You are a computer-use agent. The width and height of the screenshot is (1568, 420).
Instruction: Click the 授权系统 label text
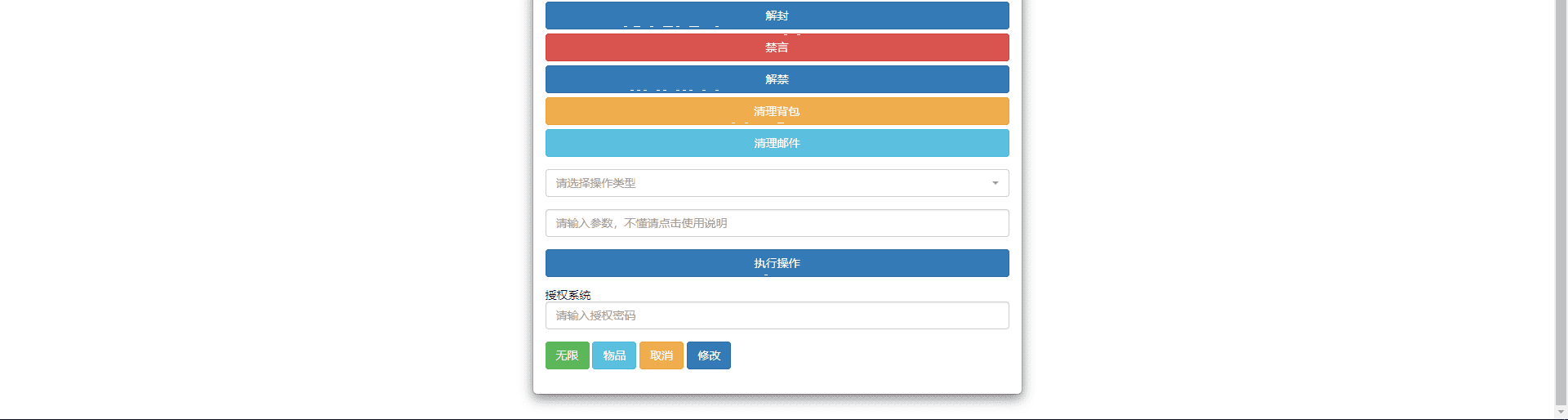click(568, 294)
